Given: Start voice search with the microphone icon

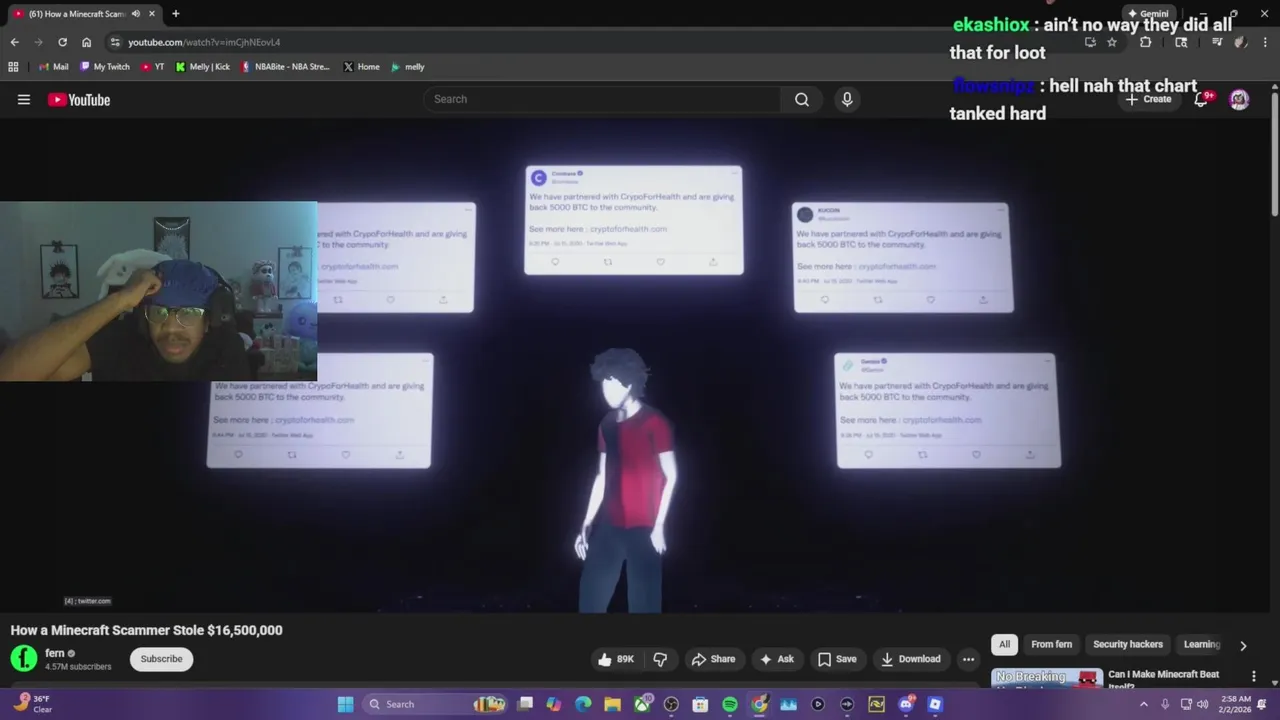Looking at the screenshot, I should pyautogui.click(x=847, y=99).
